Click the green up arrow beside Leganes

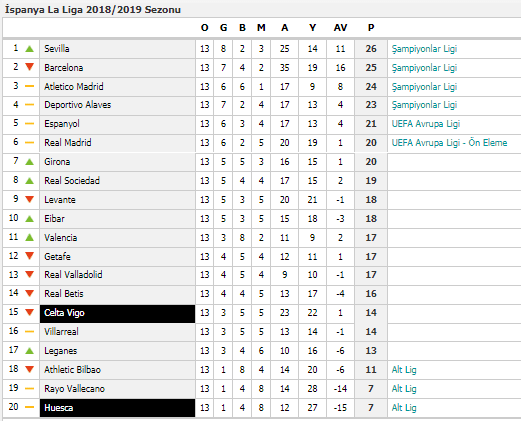[x=30, y=350]
